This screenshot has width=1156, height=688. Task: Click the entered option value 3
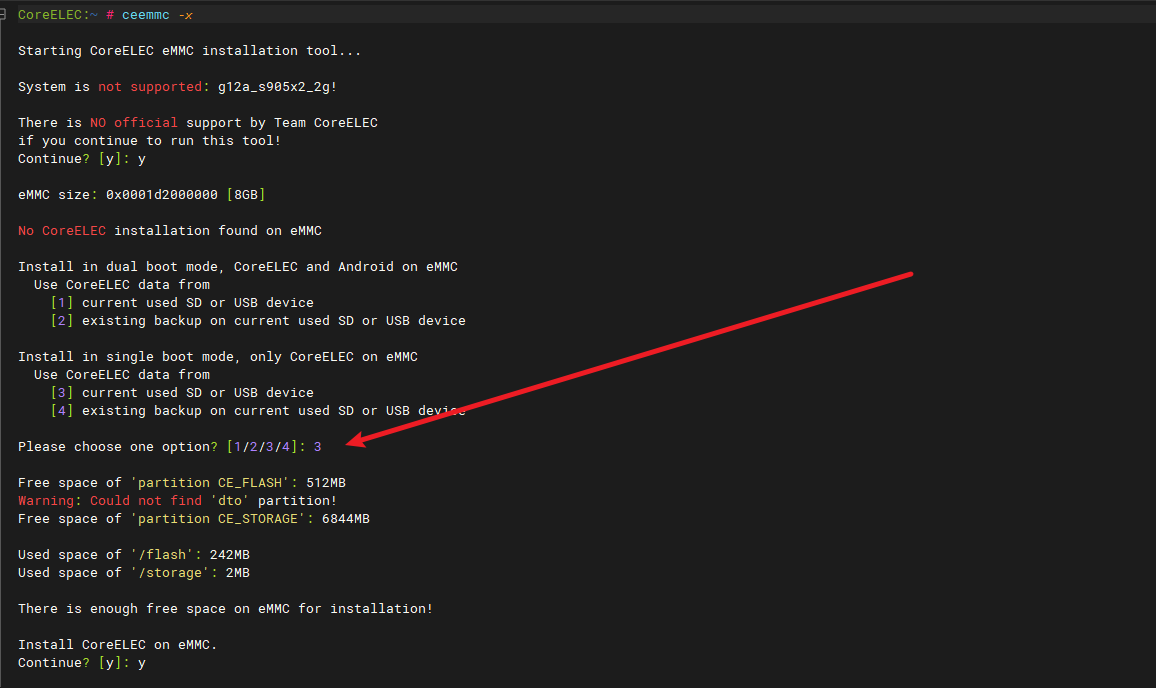click(x=318, y=447)
